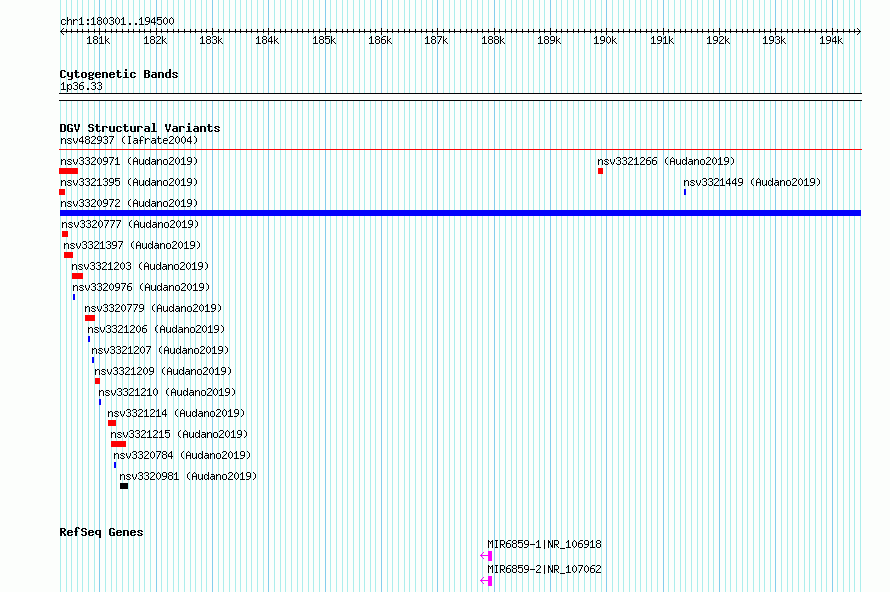
Task: Select the nsv3320972 long blue variant bar
Action: pyautogui.click(x=460, y=213)
